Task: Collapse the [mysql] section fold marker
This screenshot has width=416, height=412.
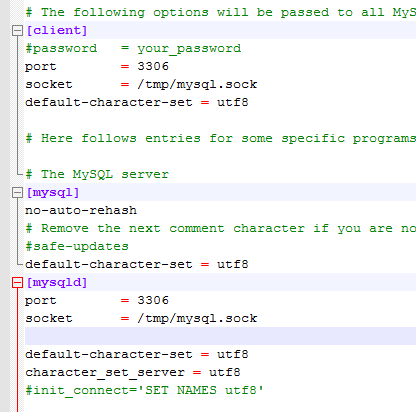Action: click(x=17, y=193)
